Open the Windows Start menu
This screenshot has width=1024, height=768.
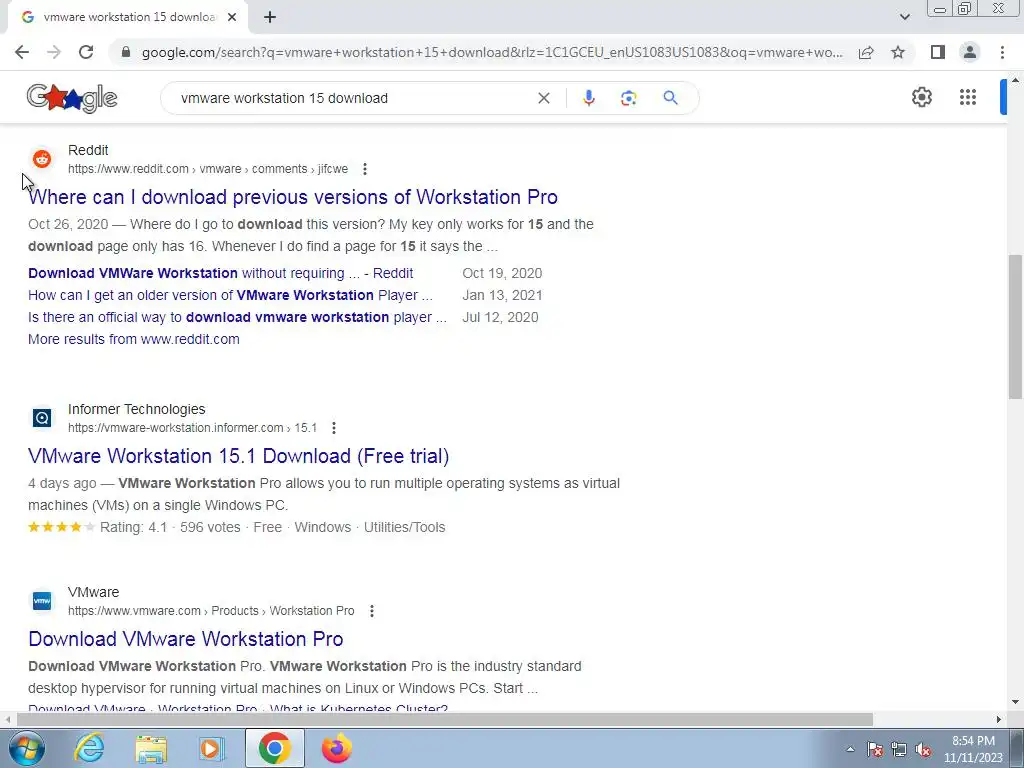25,748
